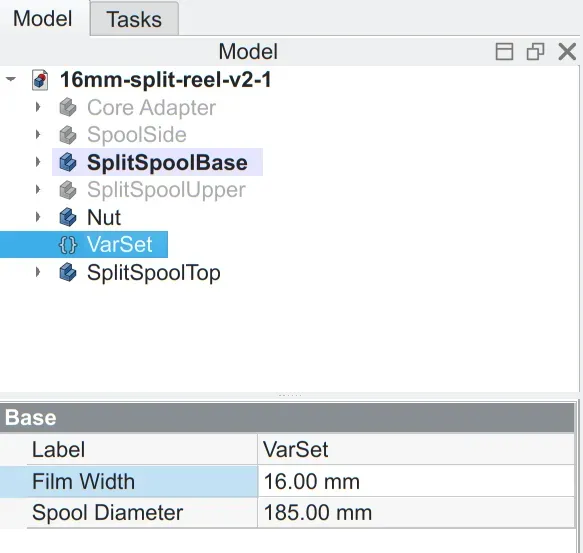Select the SpoolSide tree item

click(x=136, y=135)
